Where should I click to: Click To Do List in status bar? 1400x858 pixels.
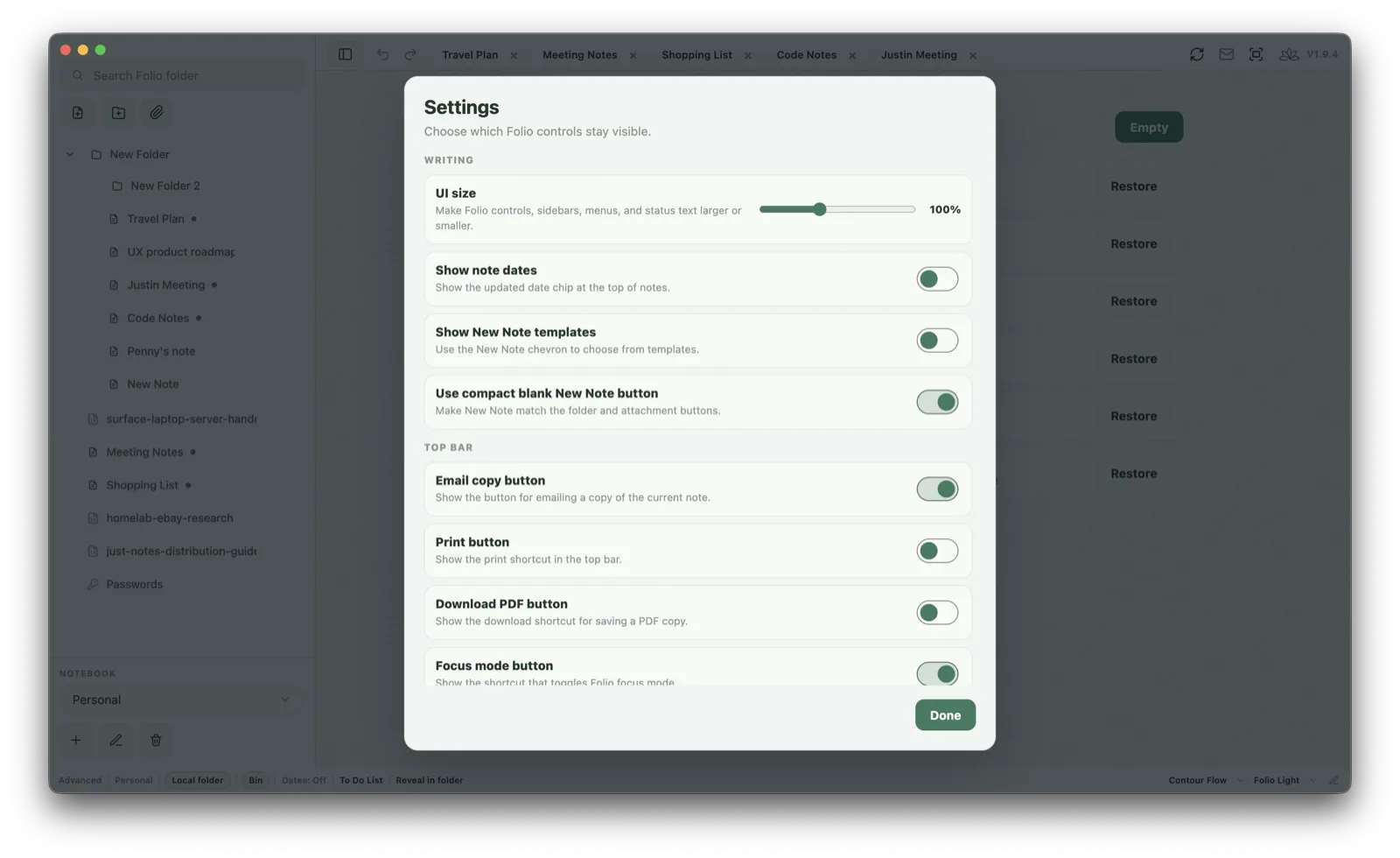click(x=360, y=780)
